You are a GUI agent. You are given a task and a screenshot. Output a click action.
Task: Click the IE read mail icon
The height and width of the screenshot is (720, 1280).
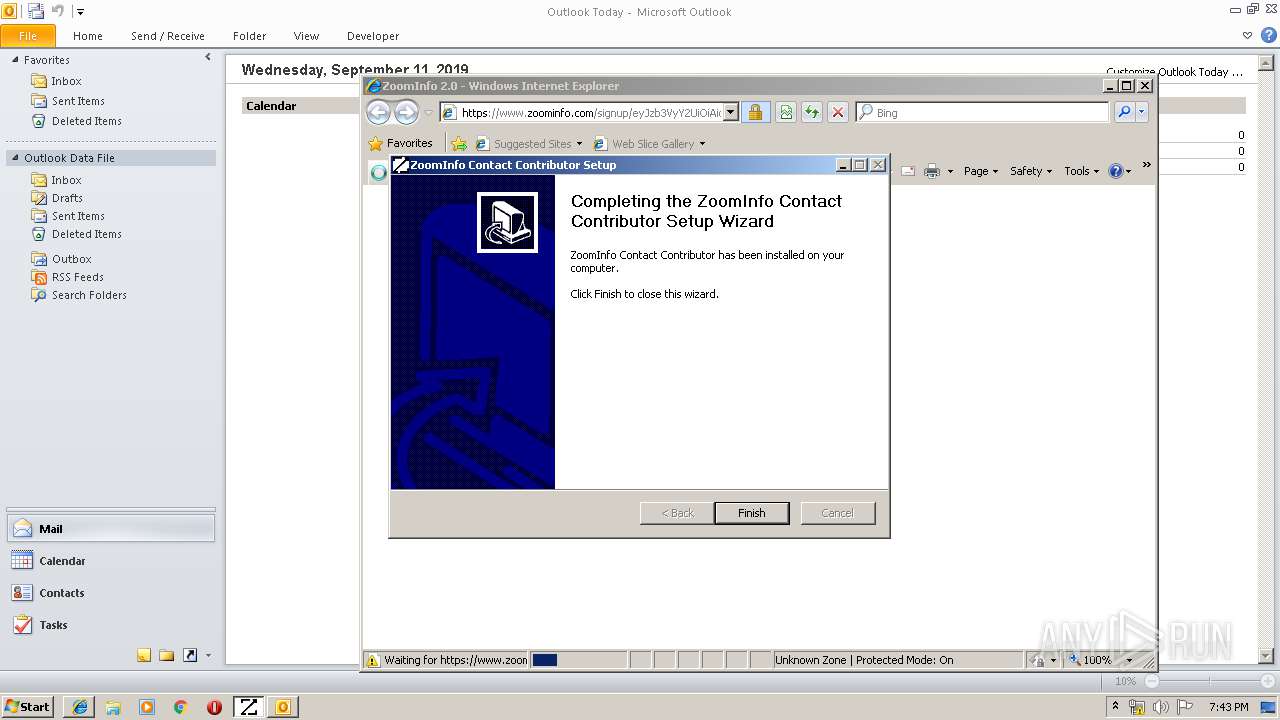(908, 171)
